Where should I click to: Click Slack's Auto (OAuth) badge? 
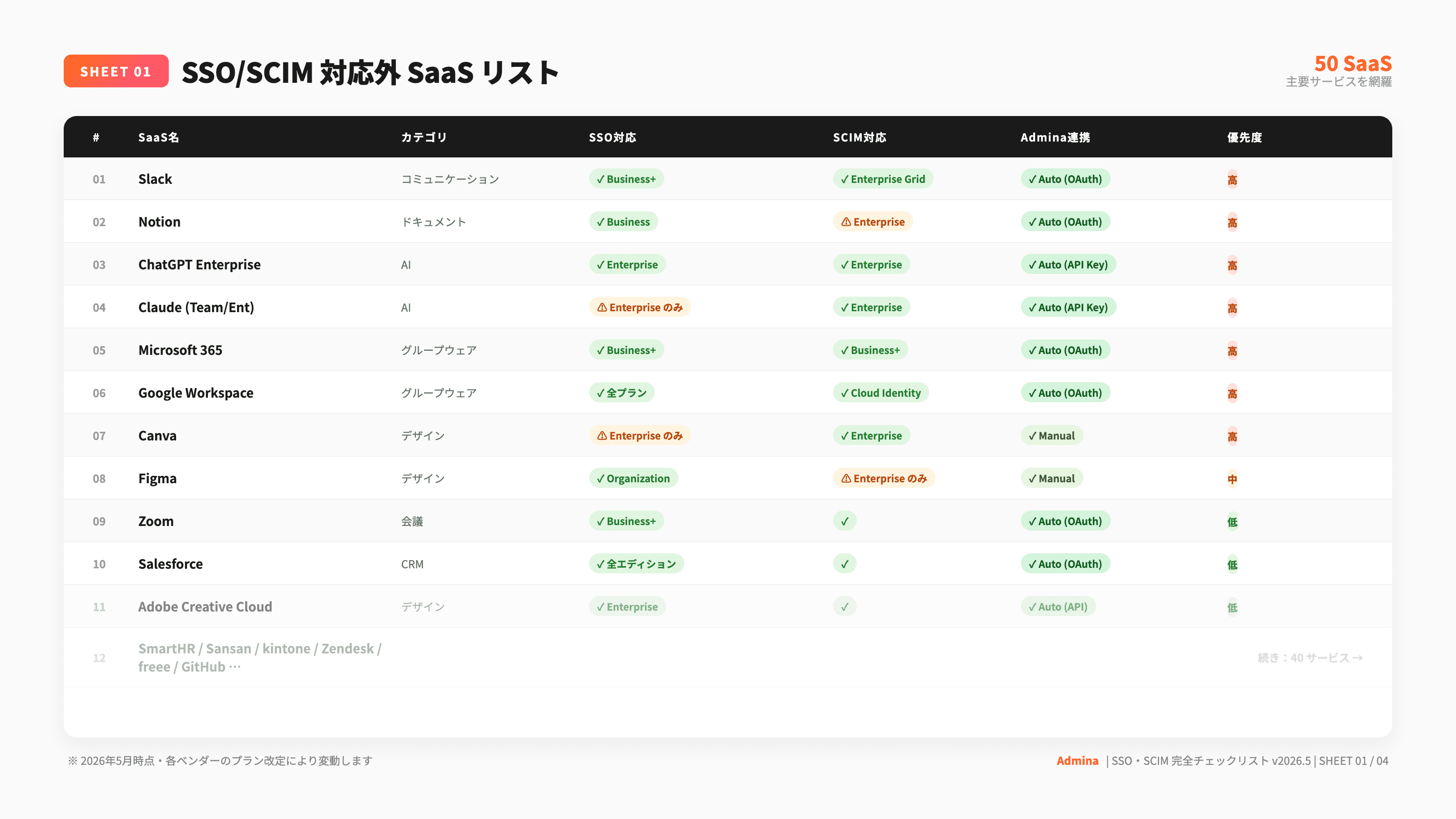(1066, 179)
